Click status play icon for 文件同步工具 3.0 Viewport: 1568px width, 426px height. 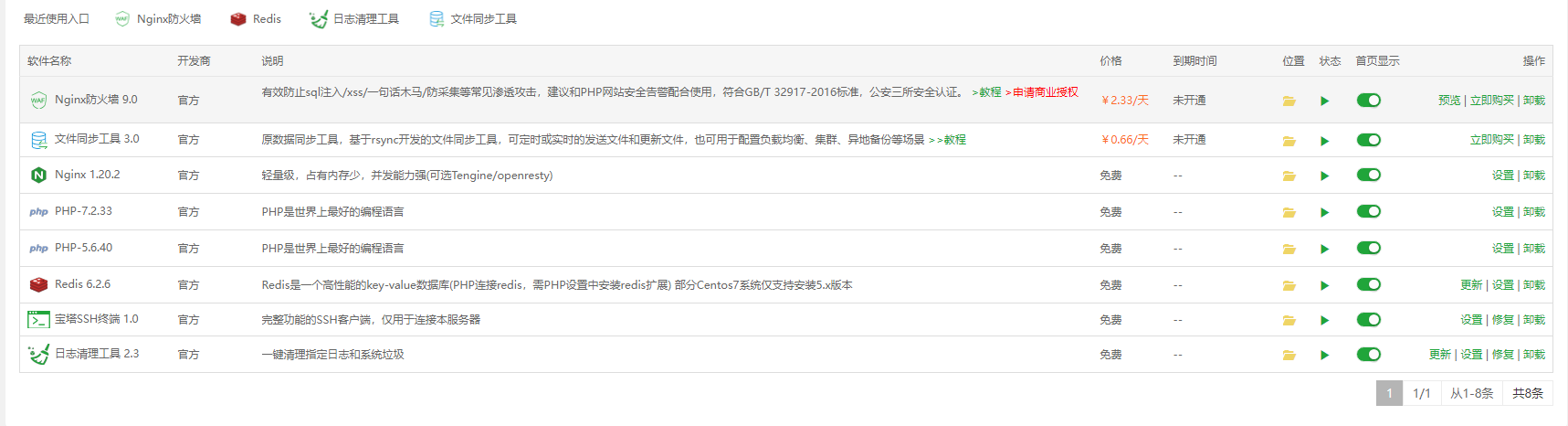point(1324,141)
